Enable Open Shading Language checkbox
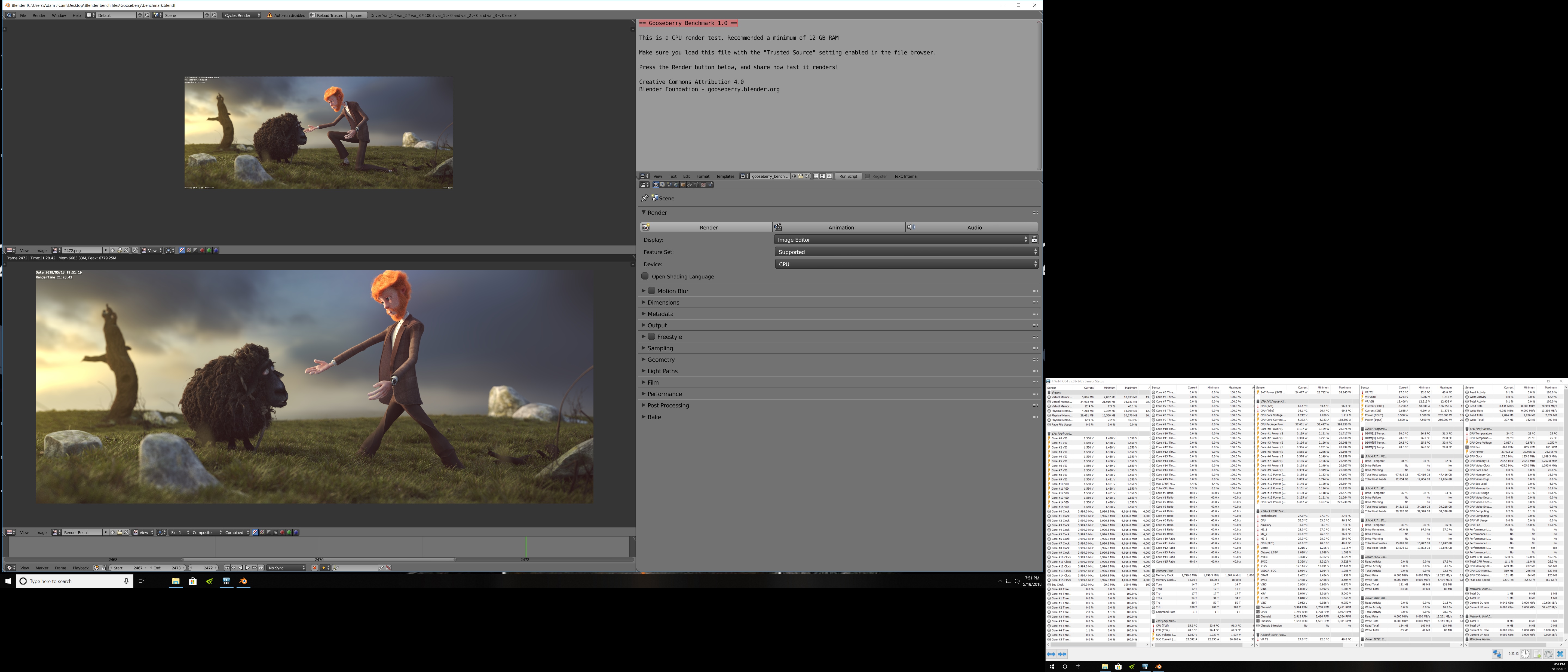 coord(645,276)
